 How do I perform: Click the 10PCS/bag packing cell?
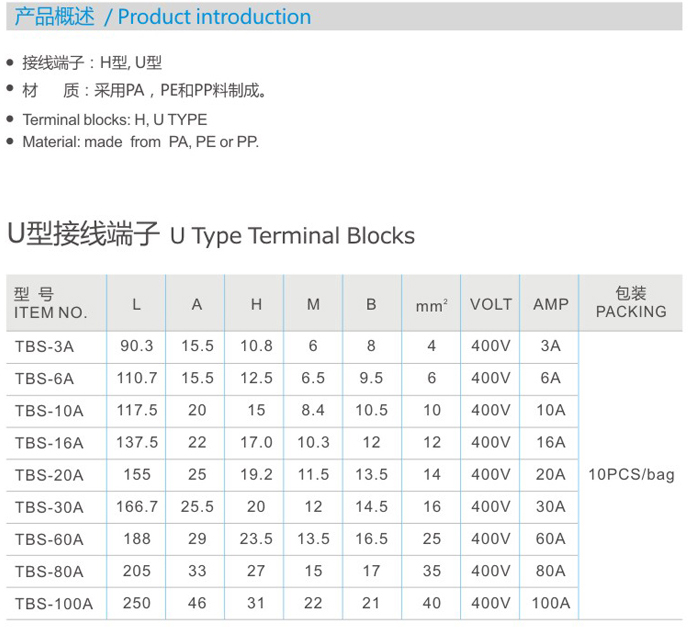(630, 474)
